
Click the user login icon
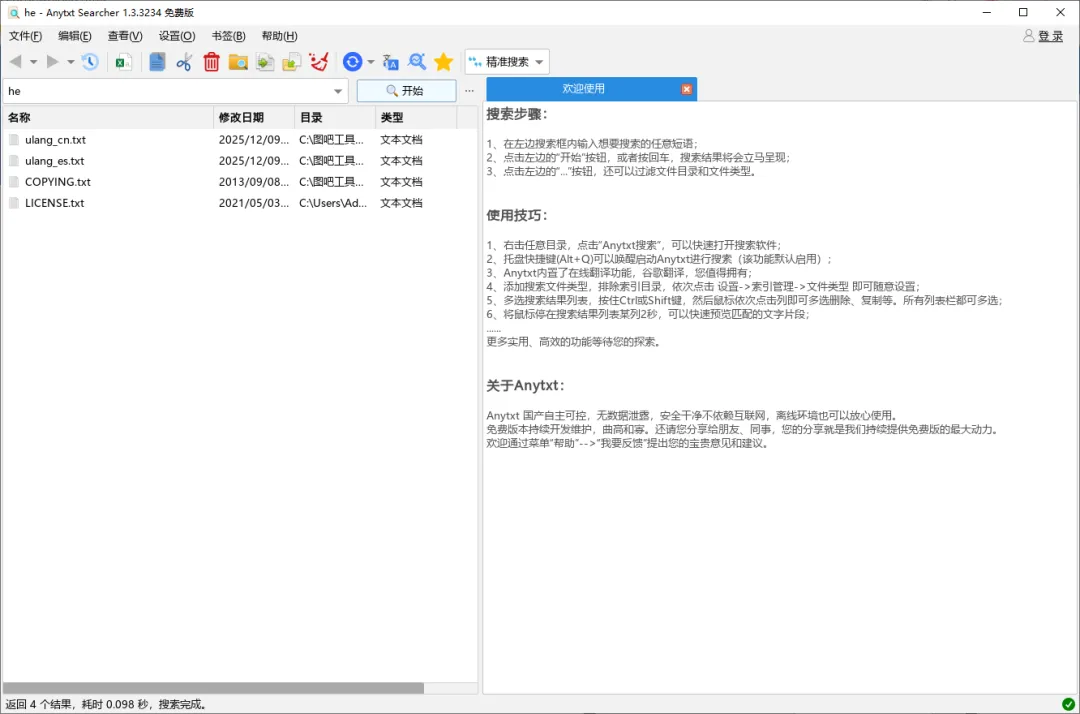[1028, 36]
